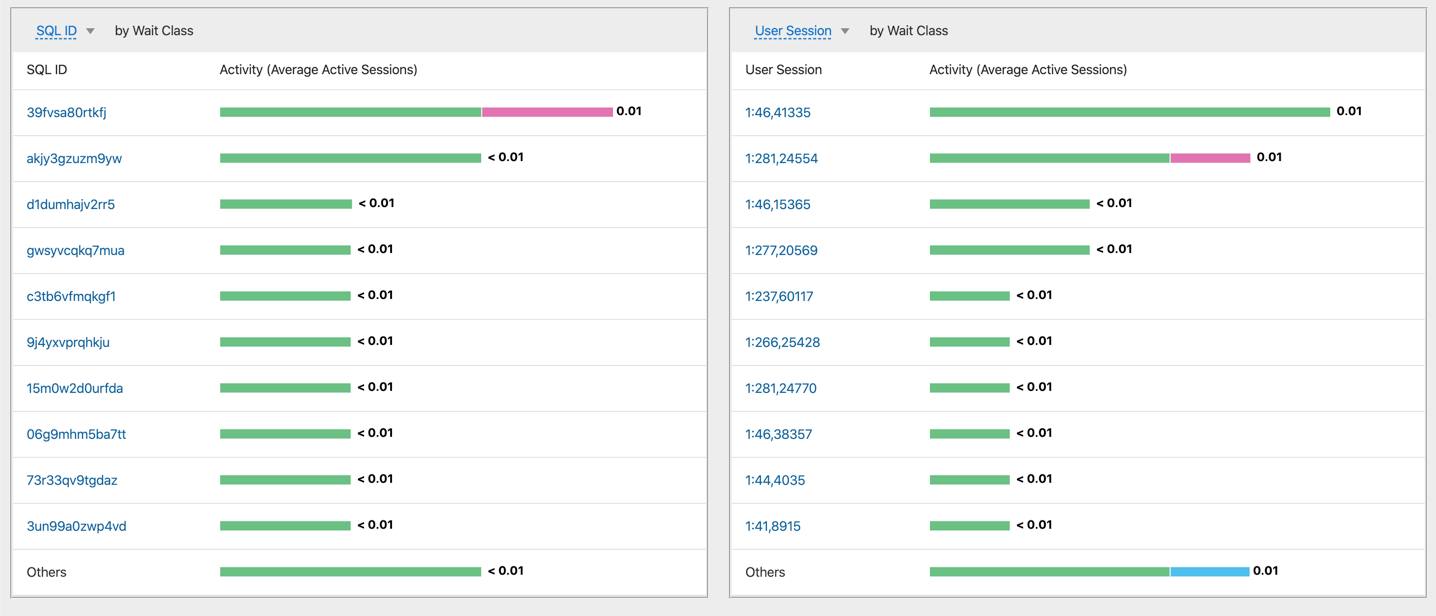Click SQL ID c3tb6vfmqkgf1
This screenshot has width=1436, height=616.
click(x=71, y=297)
